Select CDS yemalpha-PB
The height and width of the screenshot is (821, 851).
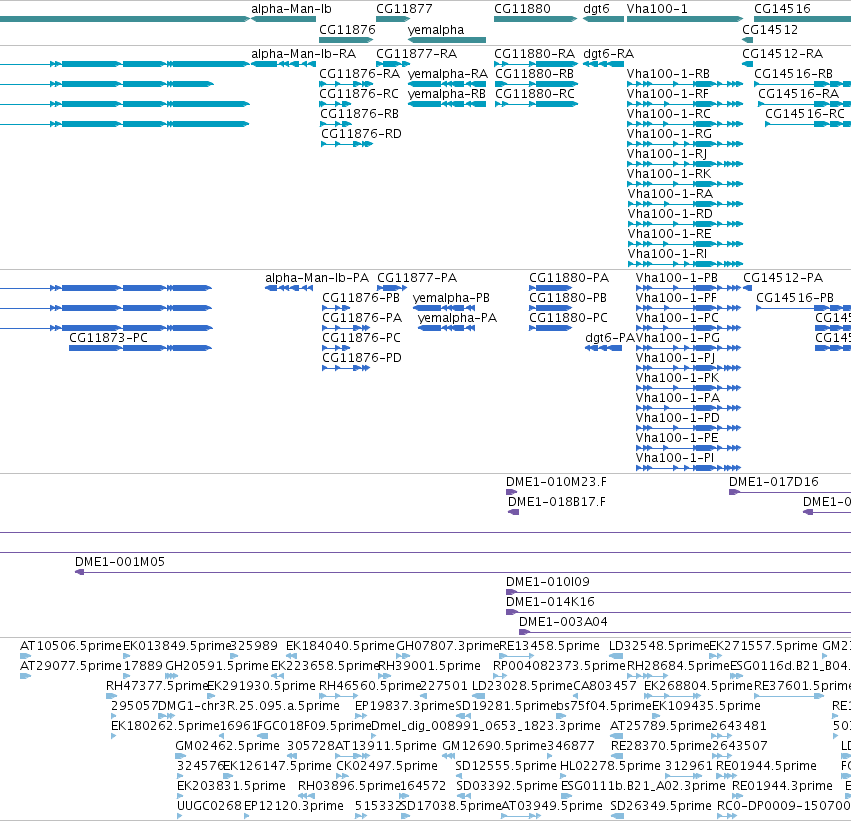pyautogui.click(x=451, y=298)
